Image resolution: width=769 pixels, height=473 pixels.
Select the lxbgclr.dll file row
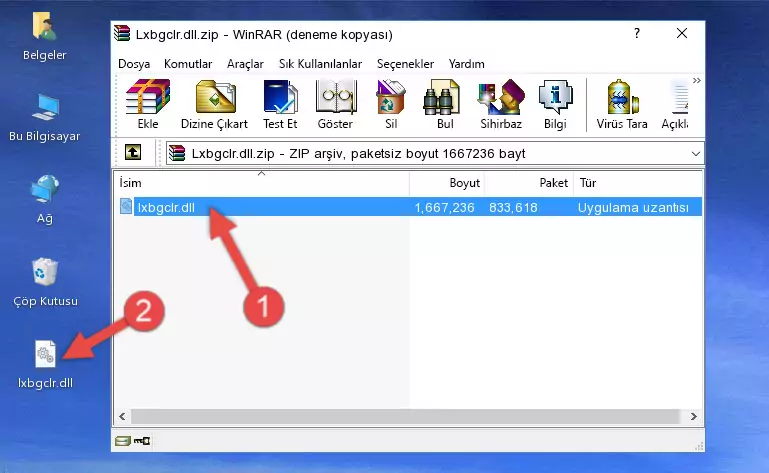(409, 207)
